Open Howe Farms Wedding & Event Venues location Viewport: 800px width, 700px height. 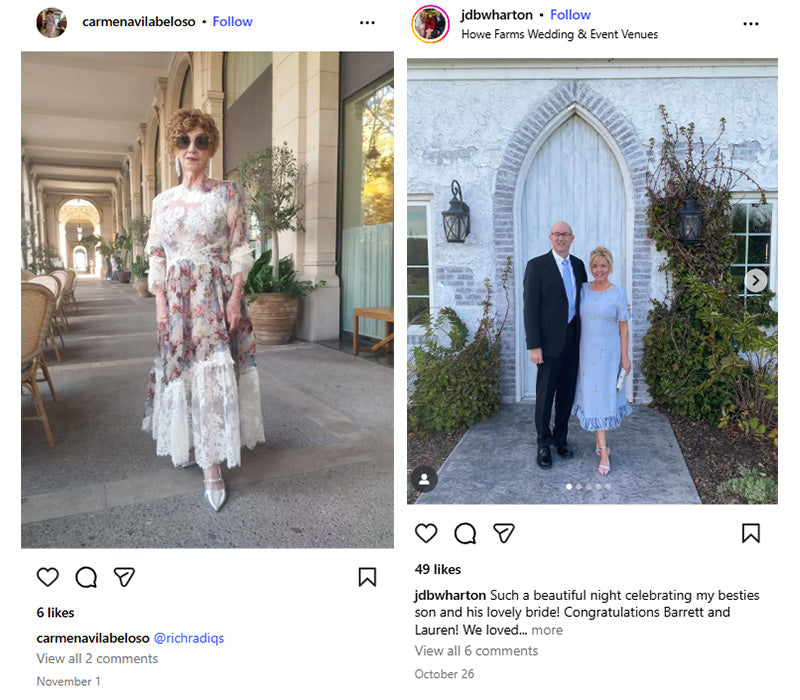click(559, 33)
